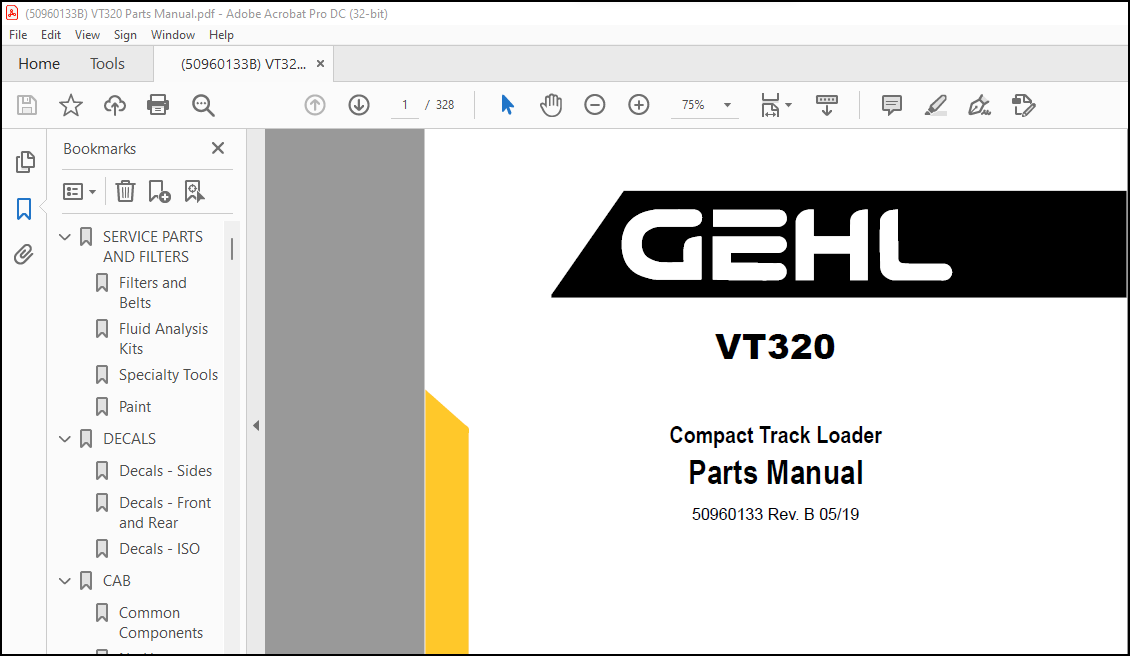Toggle the Bookmarks panel sidebar icon
This screenshot has height=656, width=1130.
point(24,209)
